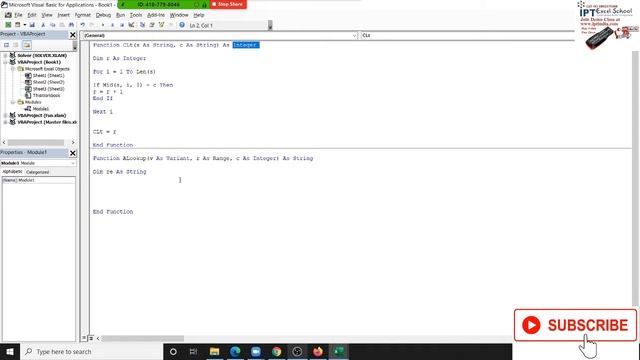Screen dimensions: 640x360
Task: Click the Undo toolbar icon
Action: 82,25
